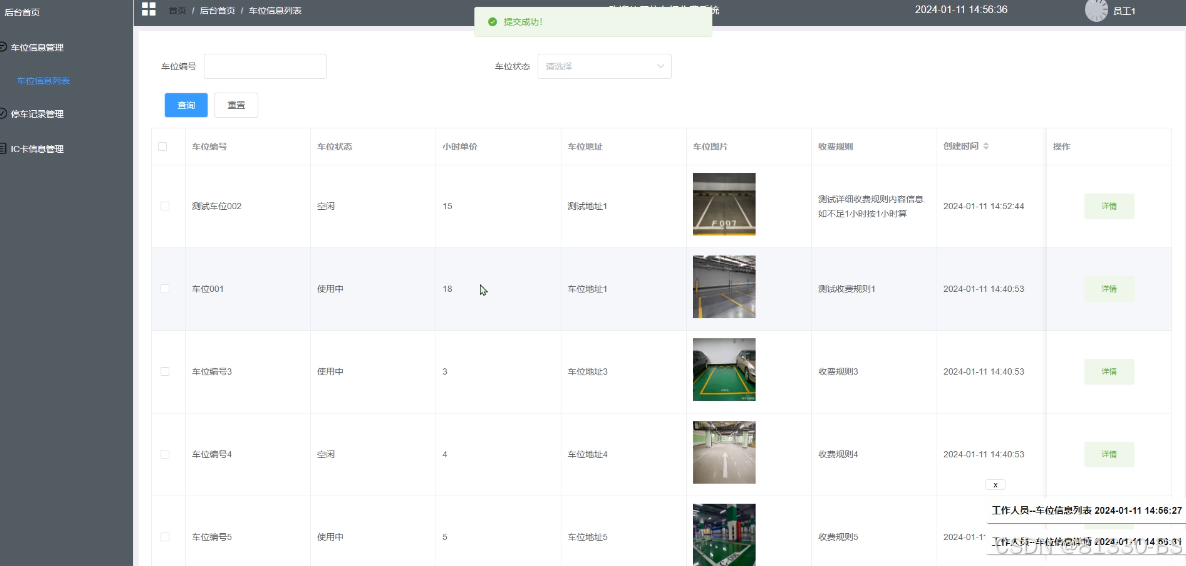Click the 收费规则 column header

[835, 146]
